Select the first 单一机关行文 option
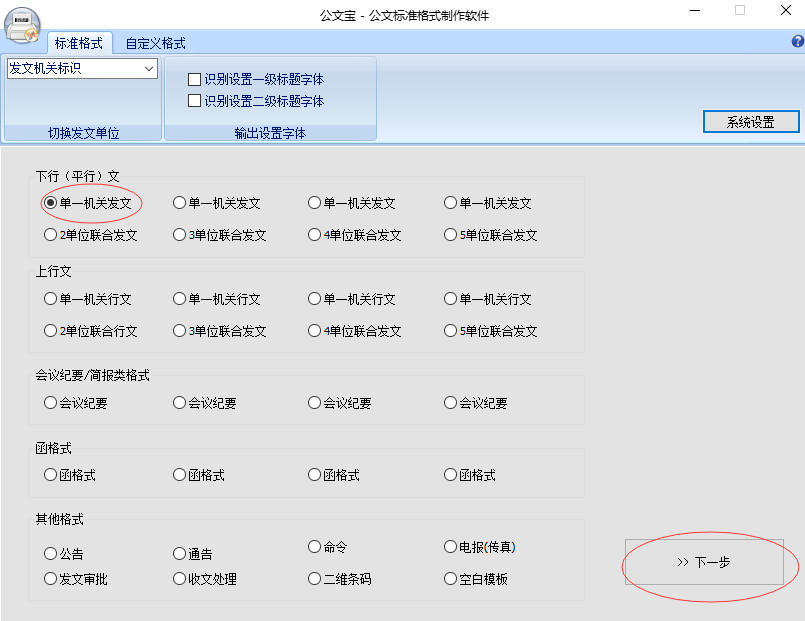Viewport: 805px width, 621px height. pos(50,300)
